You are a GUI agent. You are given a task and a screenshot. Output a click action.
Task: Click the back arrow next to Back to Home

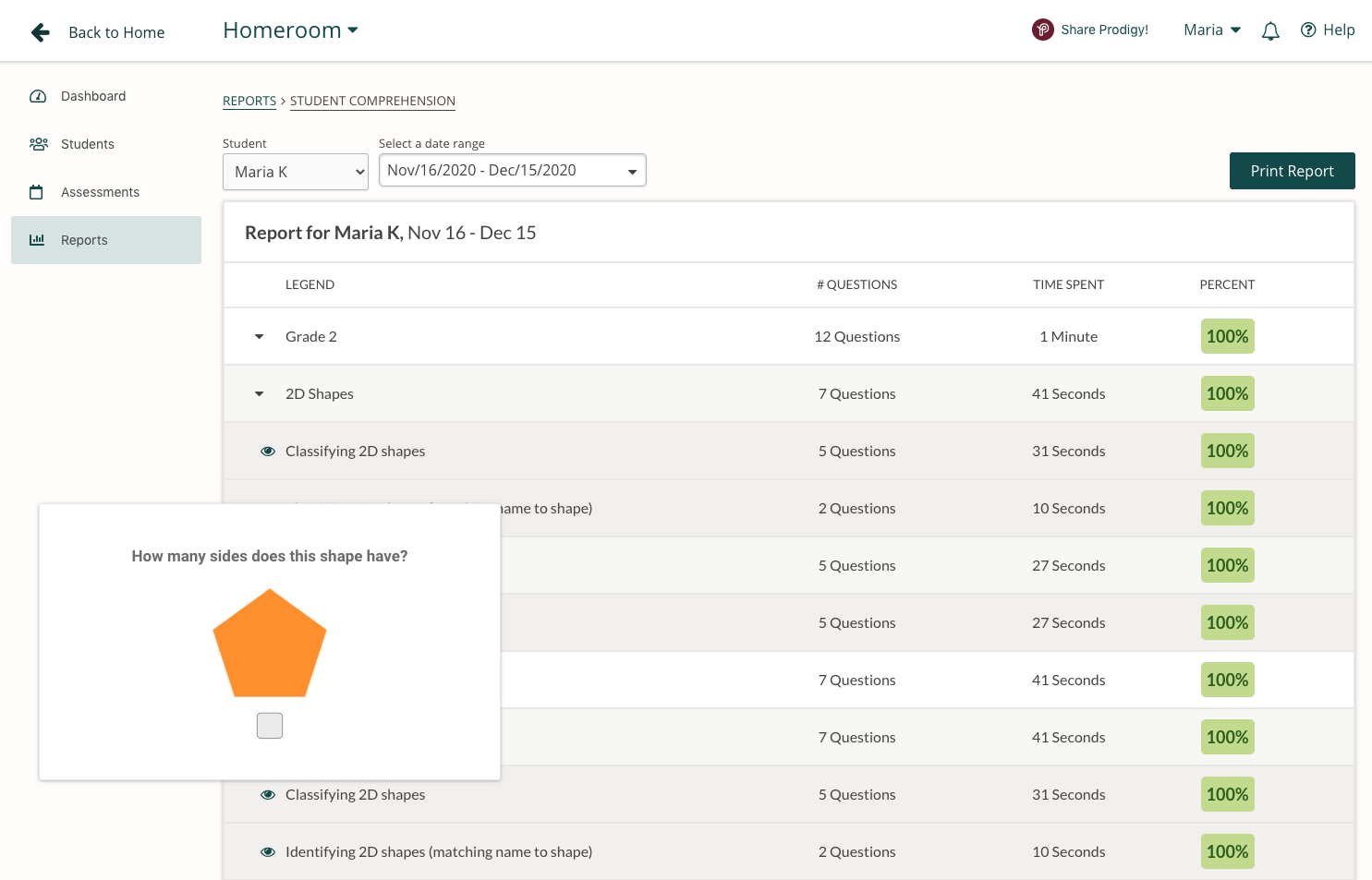40,31
